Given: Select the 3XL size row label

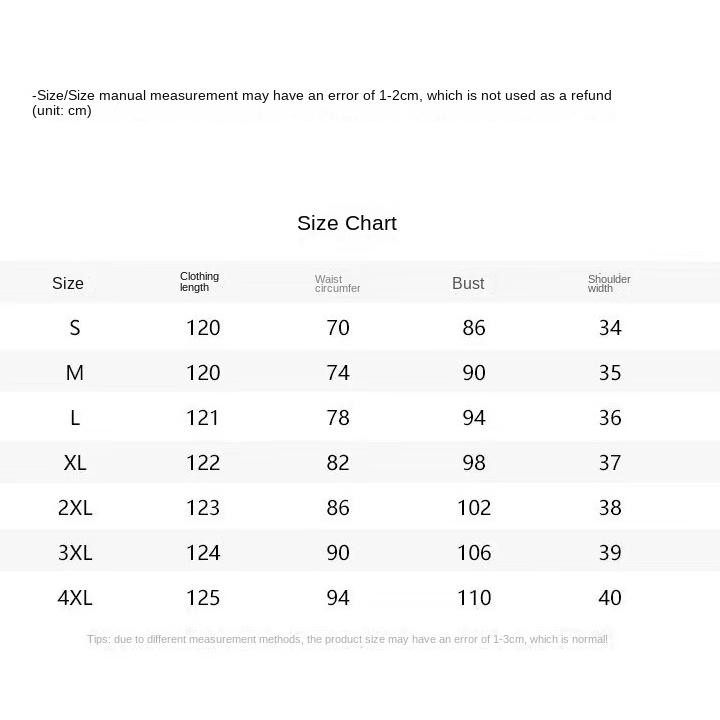Looking at the screenshot, I should click(75, 552).
